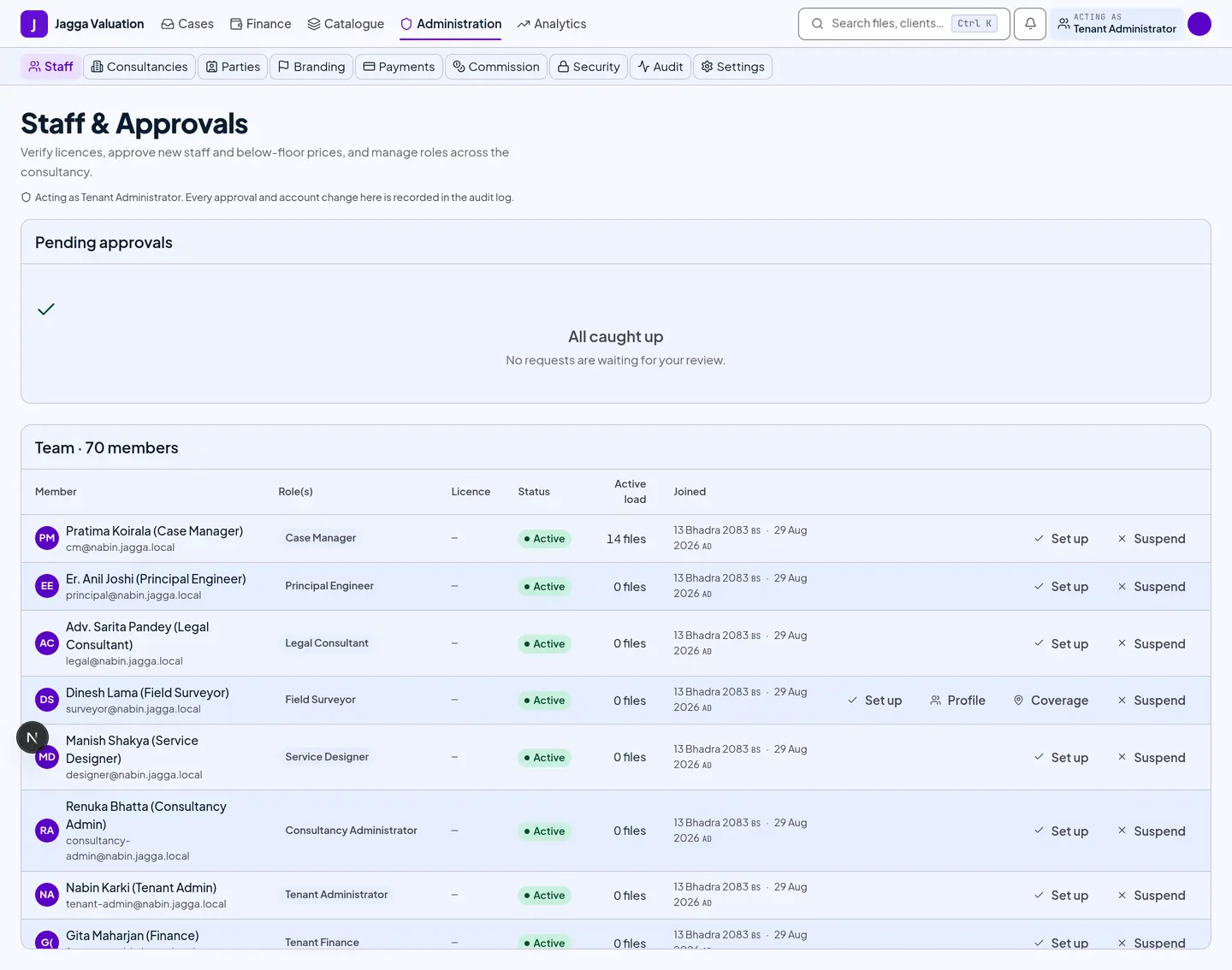This screenshot has width=1232, height=970.
Task: Click the AC avatar of Adv. Sarita Pandey
Action: 47,643
